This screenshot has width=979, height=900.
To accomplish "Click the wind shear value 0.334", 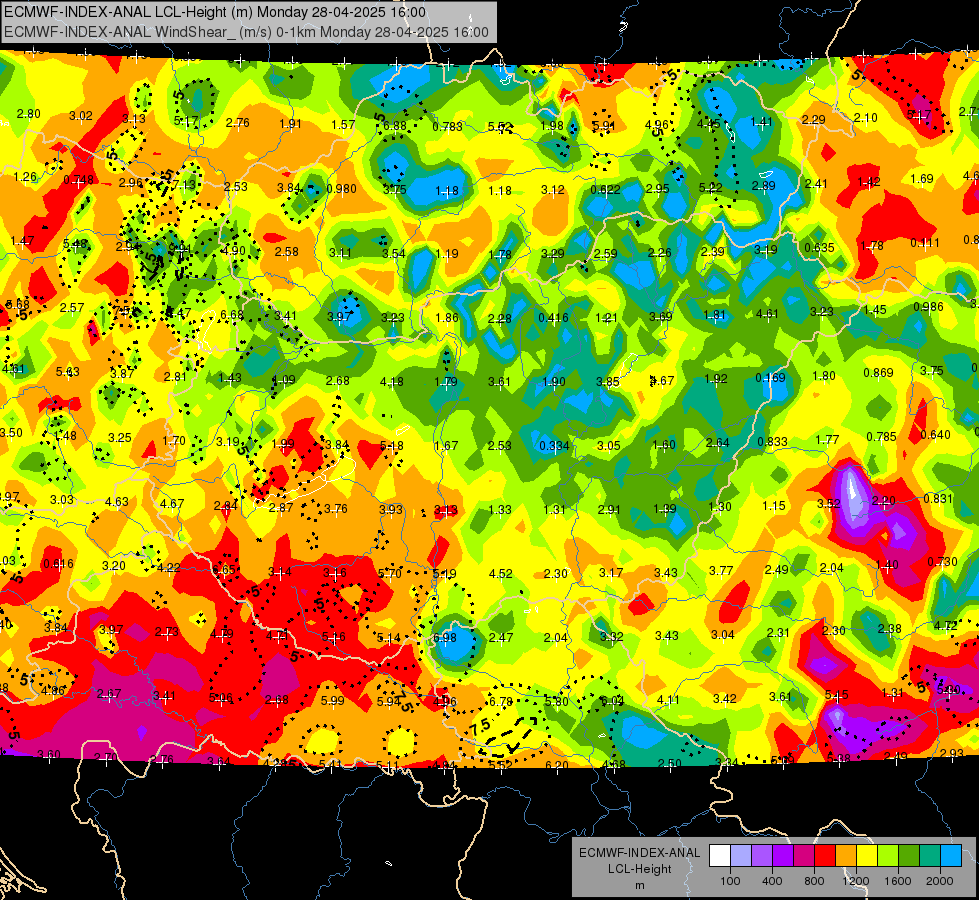I will pyautogui.click(x=554, y=445).
